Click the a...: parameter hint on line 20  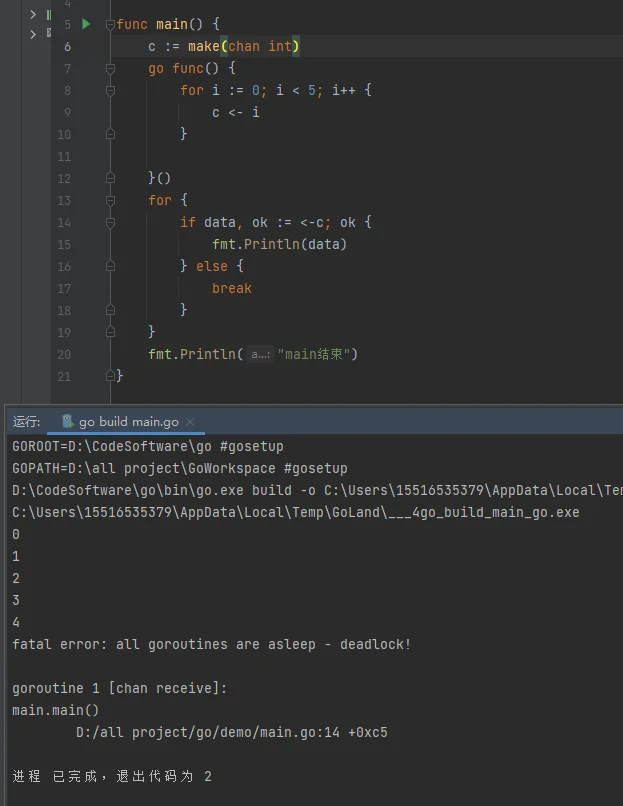click(261, 355)
